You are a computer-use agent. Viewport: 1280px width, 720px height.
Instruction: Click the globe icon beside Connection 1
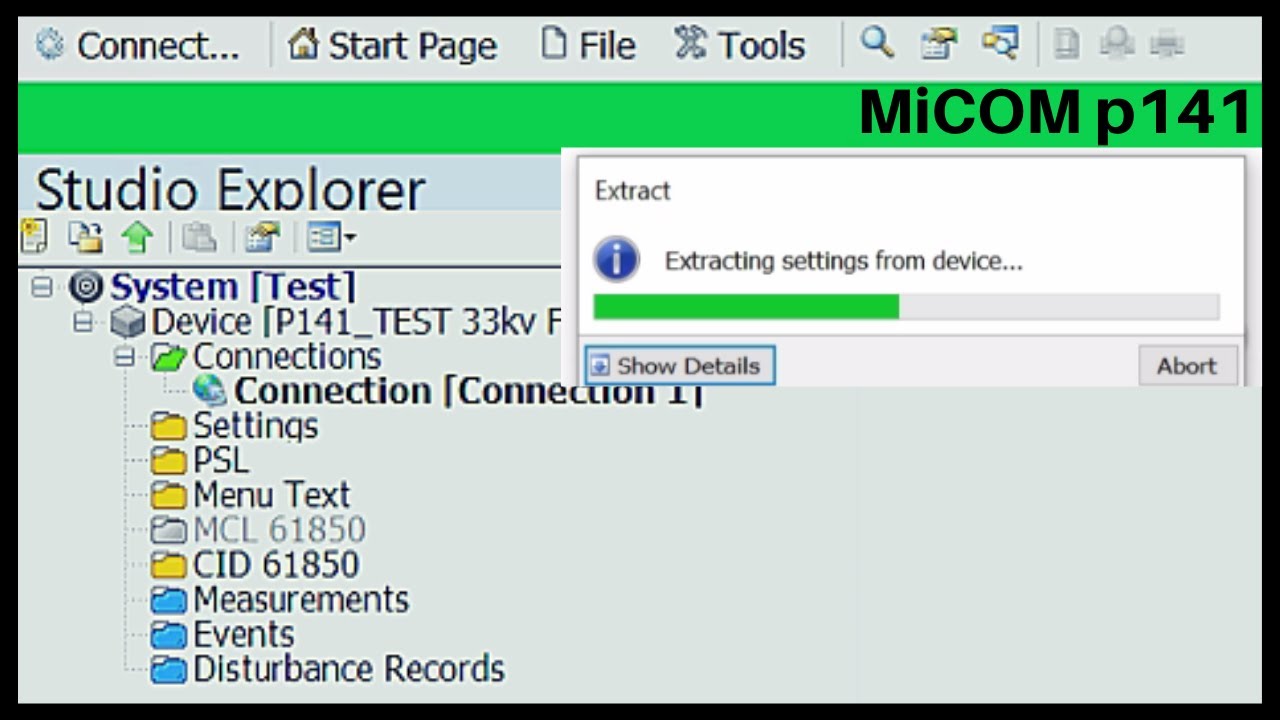(210, 392)
